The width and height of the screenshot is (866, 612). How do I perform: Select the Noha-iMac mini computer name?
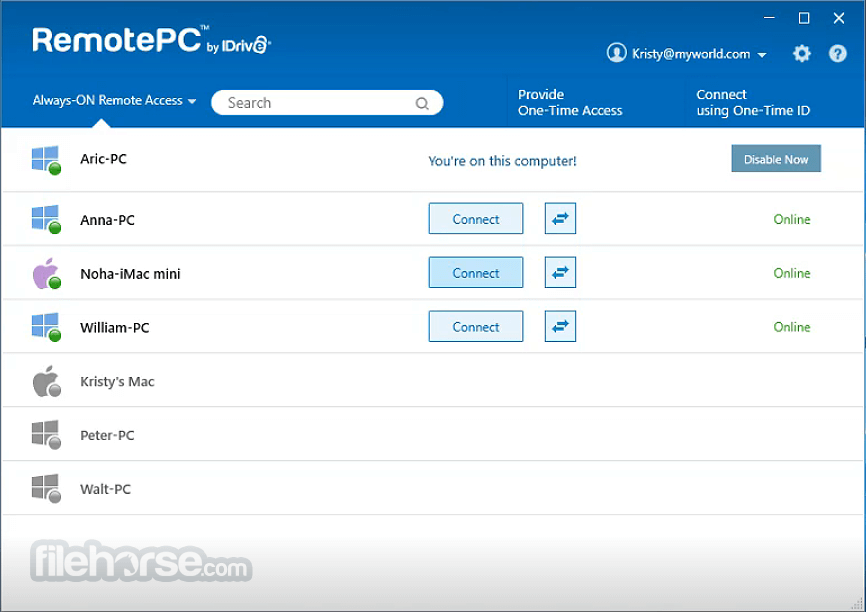point(130,274)
